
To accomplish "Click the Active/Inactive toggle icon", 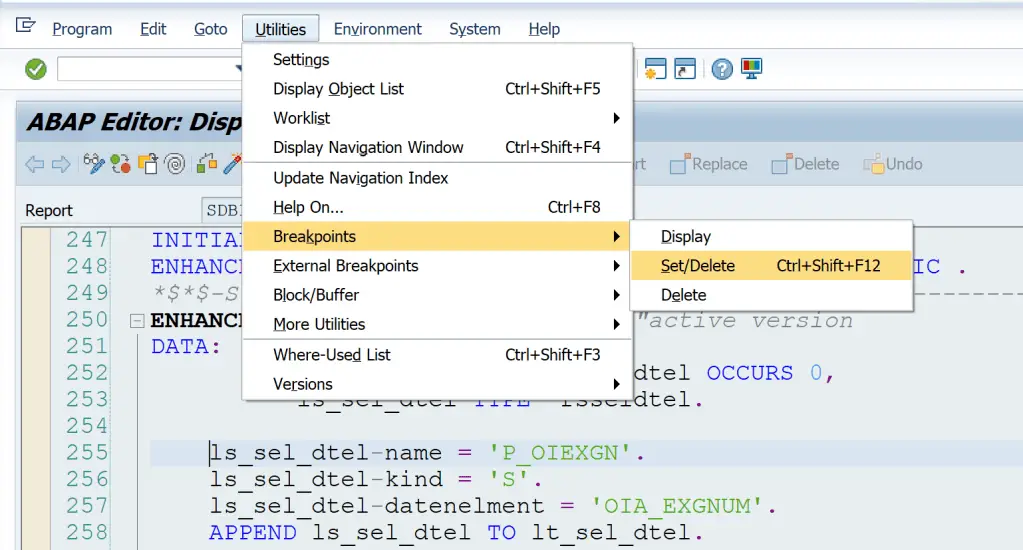I will pyautogui.click(x=121, y=164).
